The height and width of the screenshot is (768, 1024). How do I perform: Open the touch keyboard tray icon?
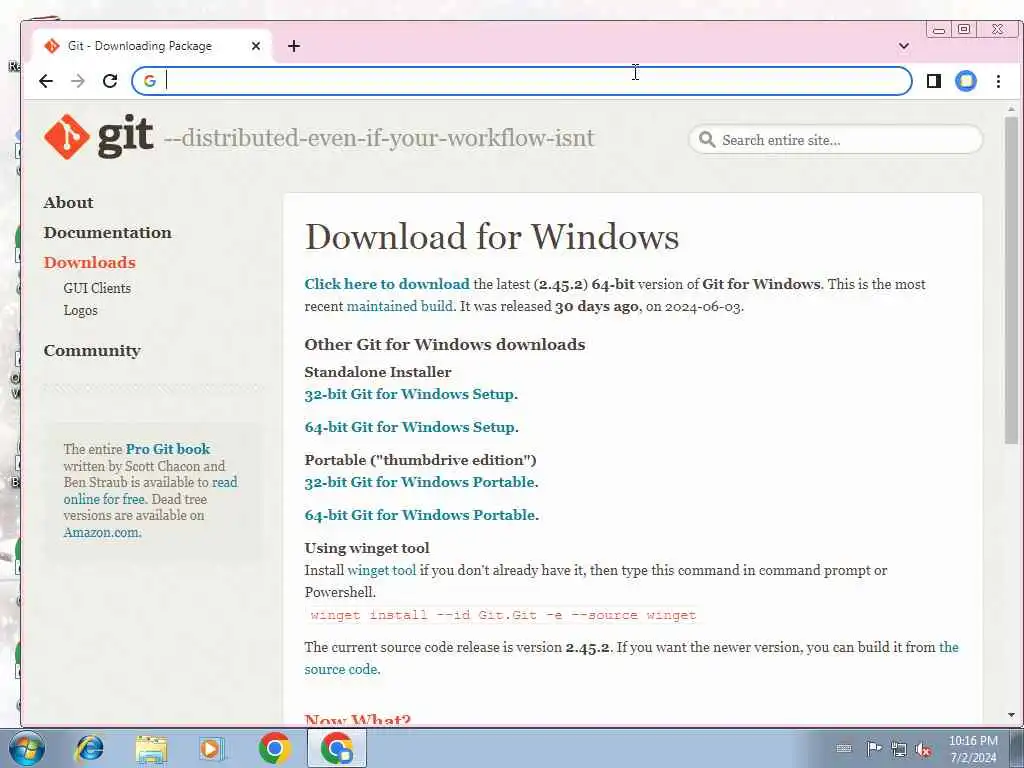click(844, 748)
